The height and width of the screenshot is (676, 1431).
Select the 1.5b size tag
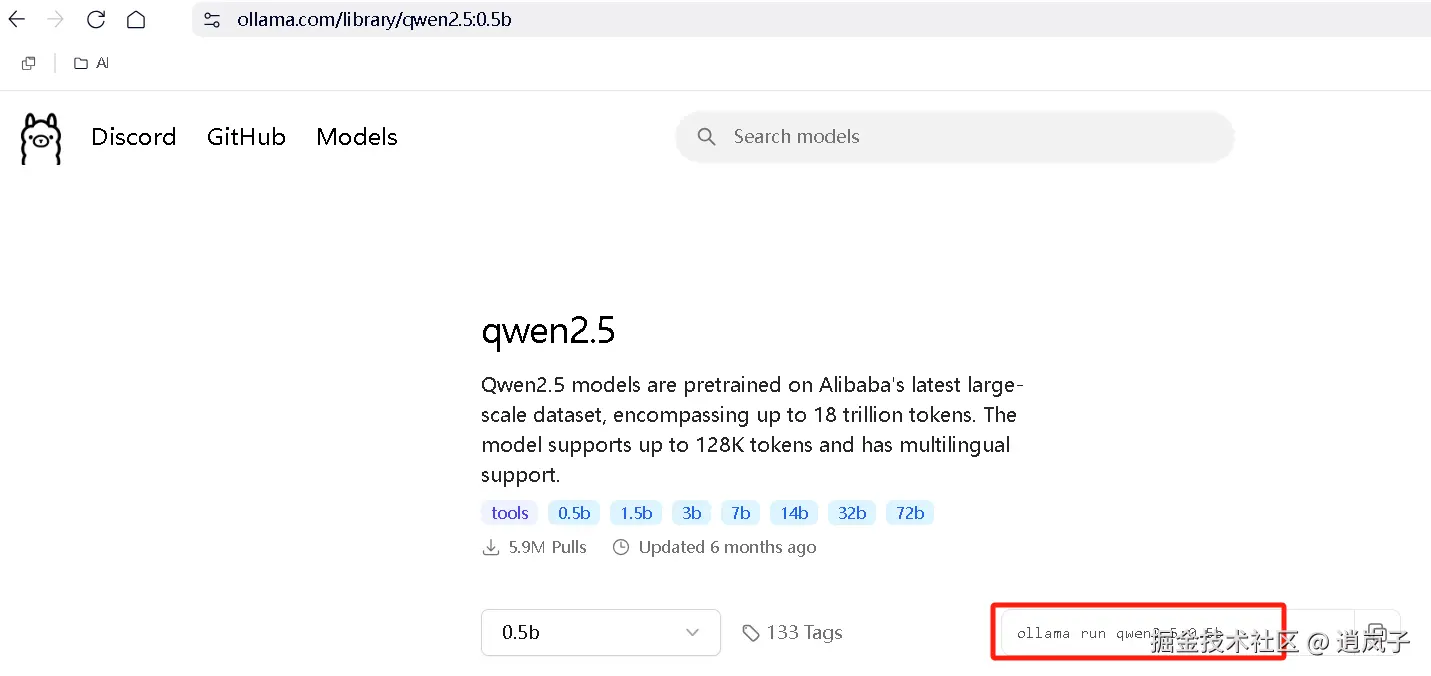(636, 513)
